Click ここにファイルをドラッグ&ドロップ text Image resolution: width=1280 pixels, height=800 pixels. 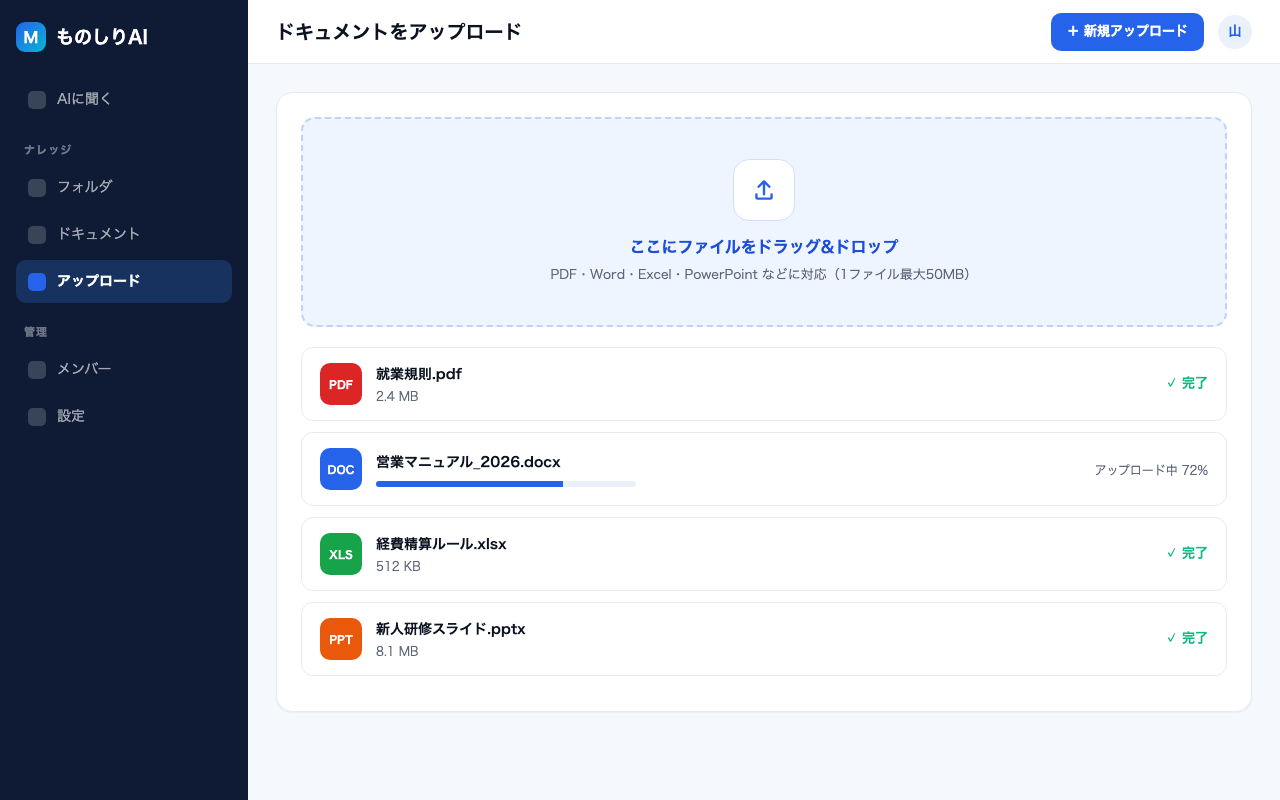pos(764,247)
